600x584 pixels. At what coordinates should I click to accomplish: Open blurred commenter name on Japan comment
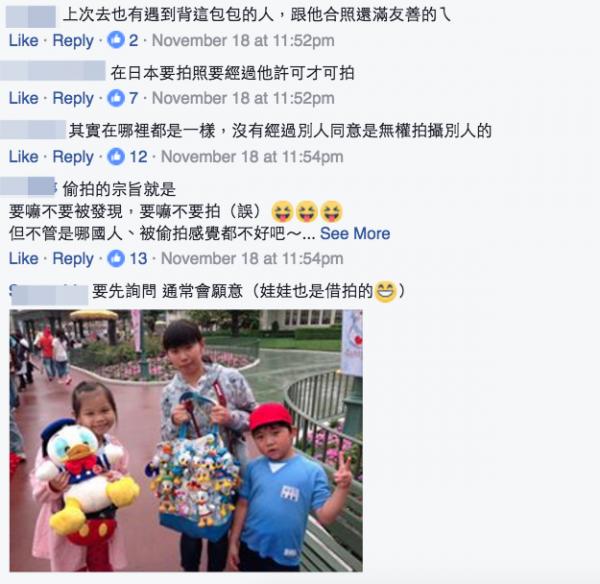pos(53,71)
